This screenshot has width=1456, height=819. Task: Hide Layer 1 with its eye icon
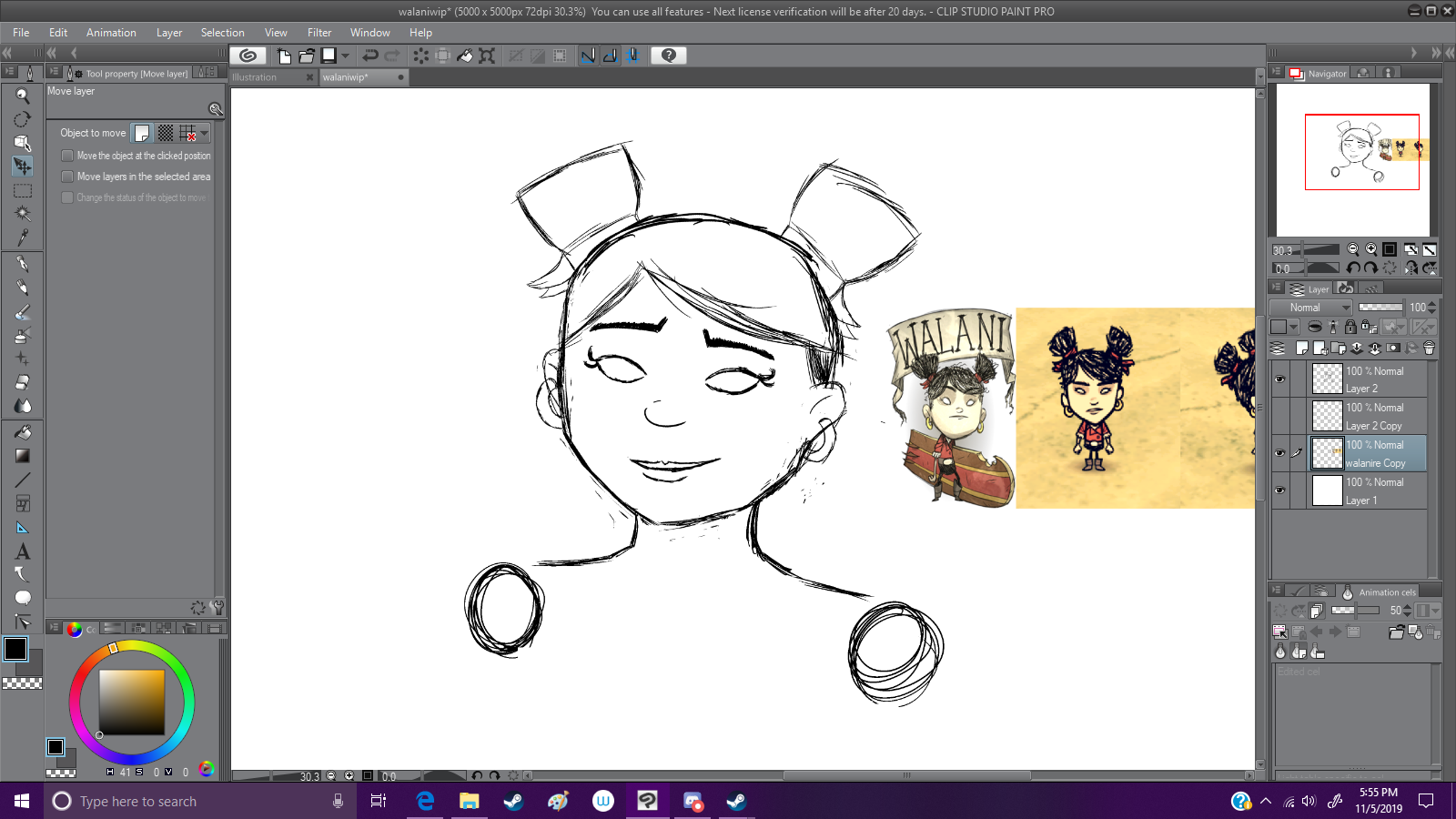pyautogui.click(x=1279, y=490)
